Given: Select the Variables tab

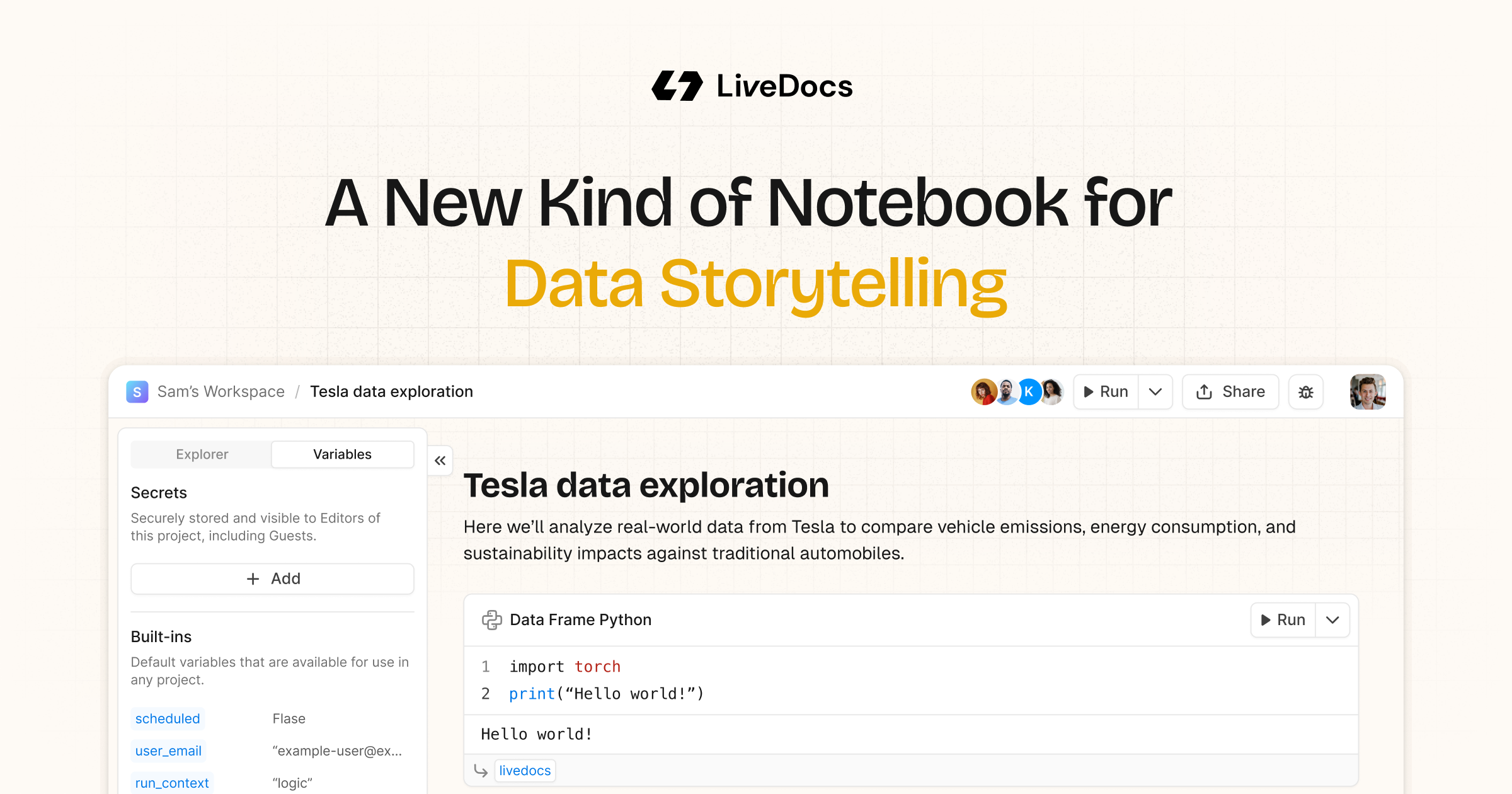Looking at the screenshot, I should pyautogui.click(x=342, y=454).
